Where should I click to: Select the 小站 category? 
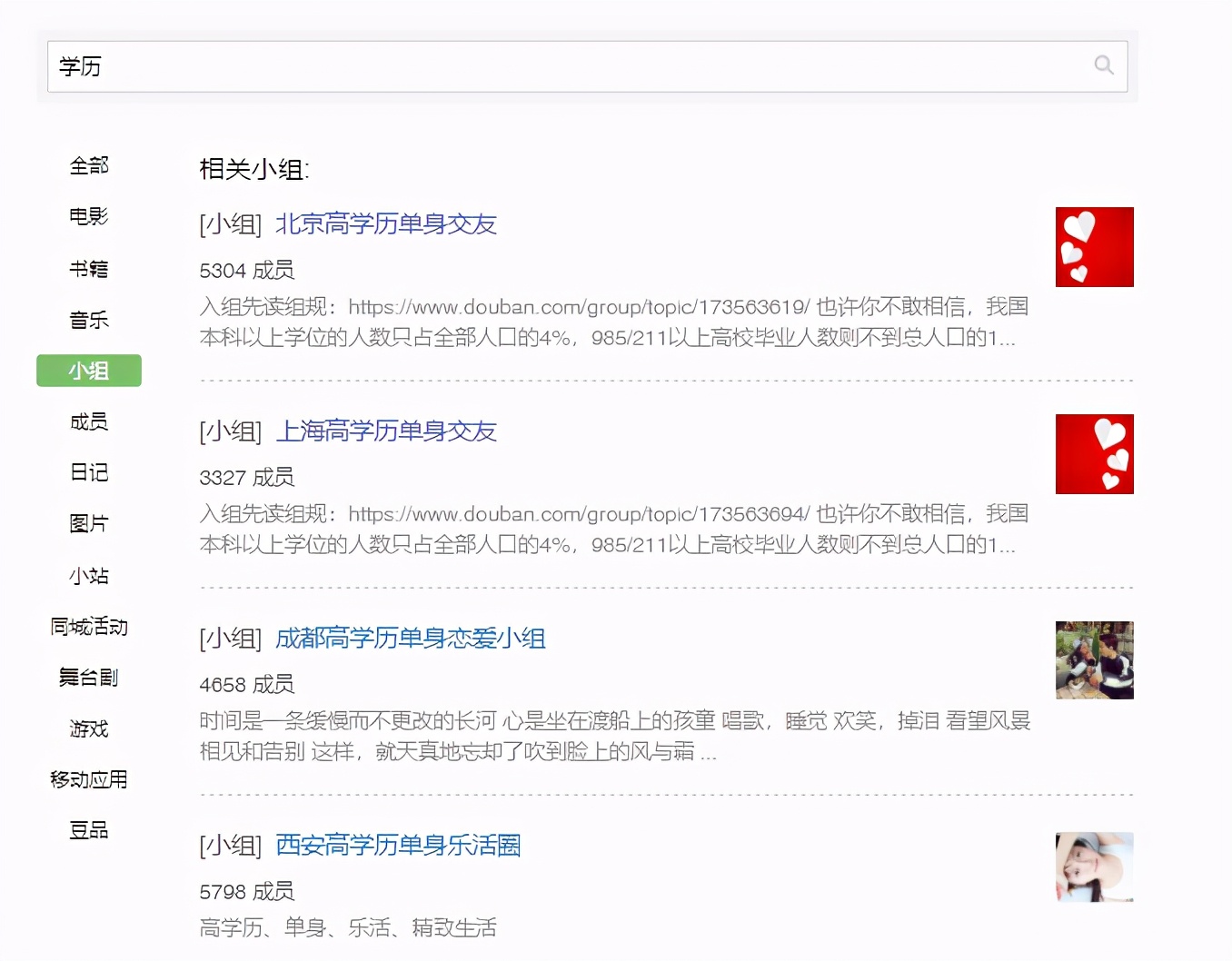click(x=89, y=575)
